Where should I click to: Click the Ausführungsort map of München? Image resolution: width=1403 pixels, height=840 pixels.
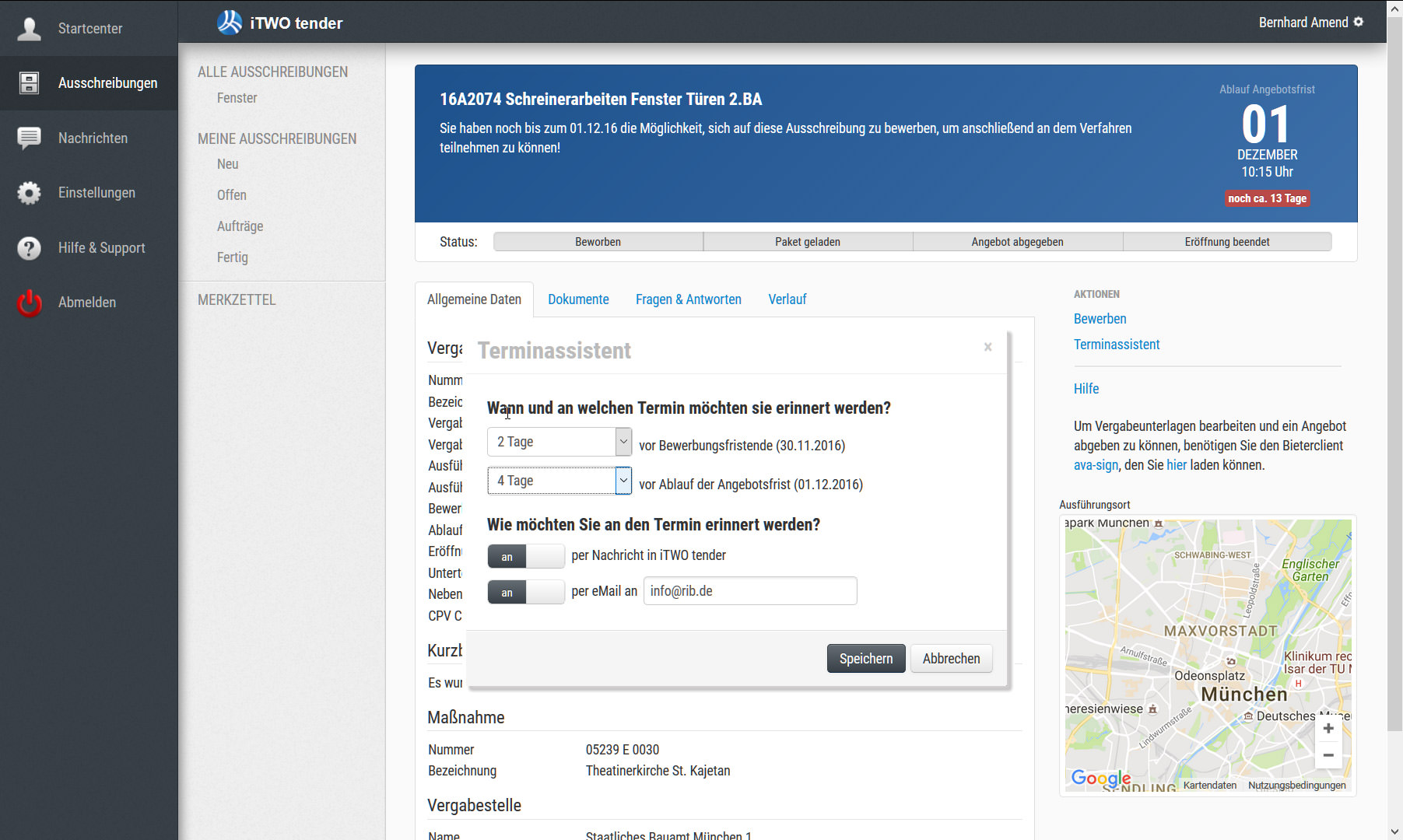point(1208,655)
